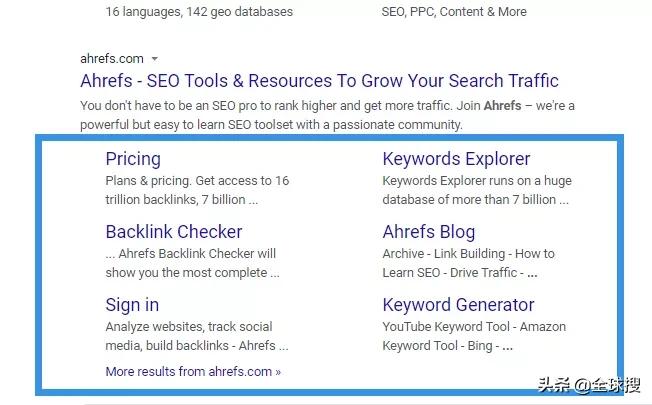Click the ahrefs.com URL above the title

[x=112, y=58]
